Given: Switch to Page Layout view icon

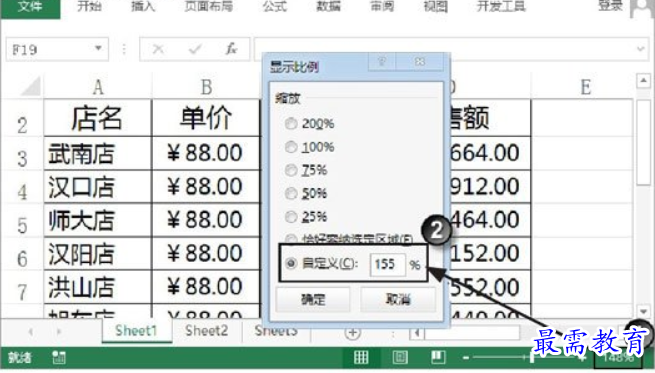Looking at the screenshot, I should point(400,357).
